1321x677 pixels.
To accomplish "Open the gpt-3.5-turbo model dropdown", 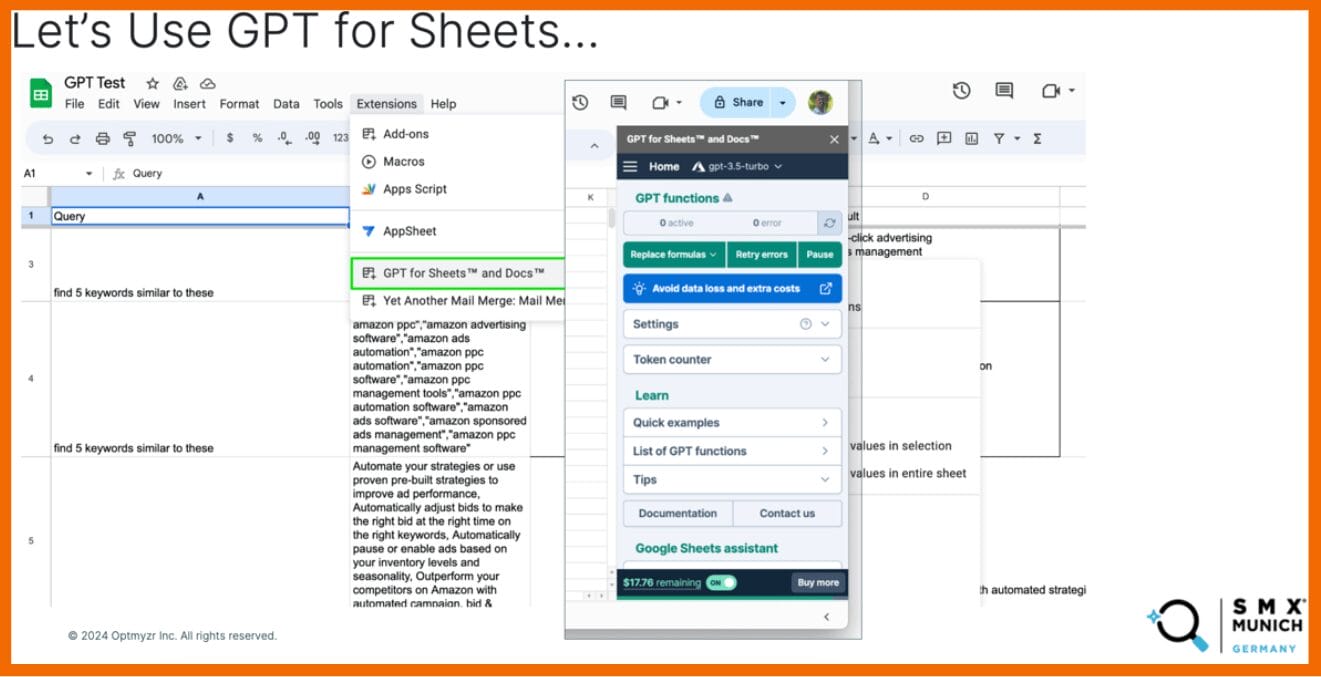I will [738, 167].
